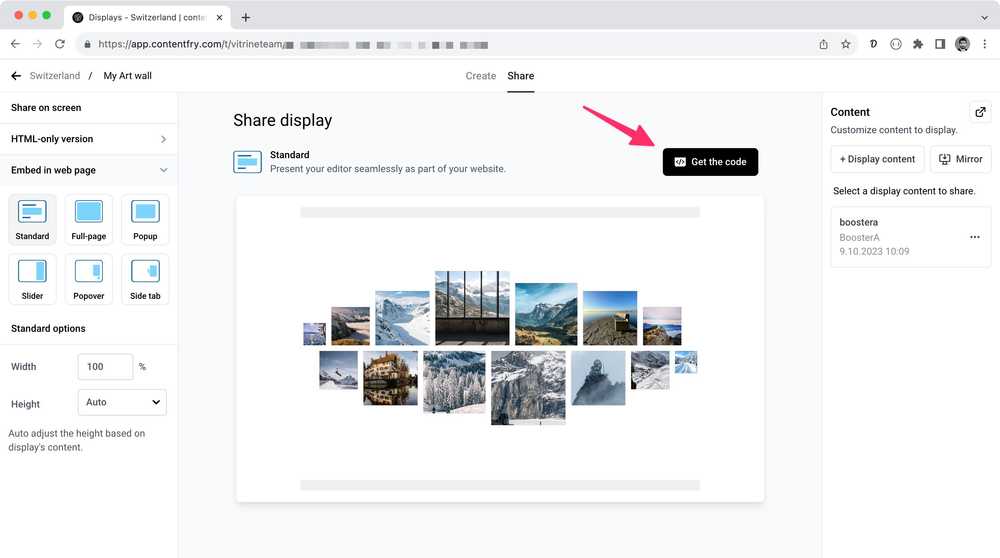Reload the current page
Viewport: 1000px width, 558px height.
pyautogui.click(x=59, y=44)
